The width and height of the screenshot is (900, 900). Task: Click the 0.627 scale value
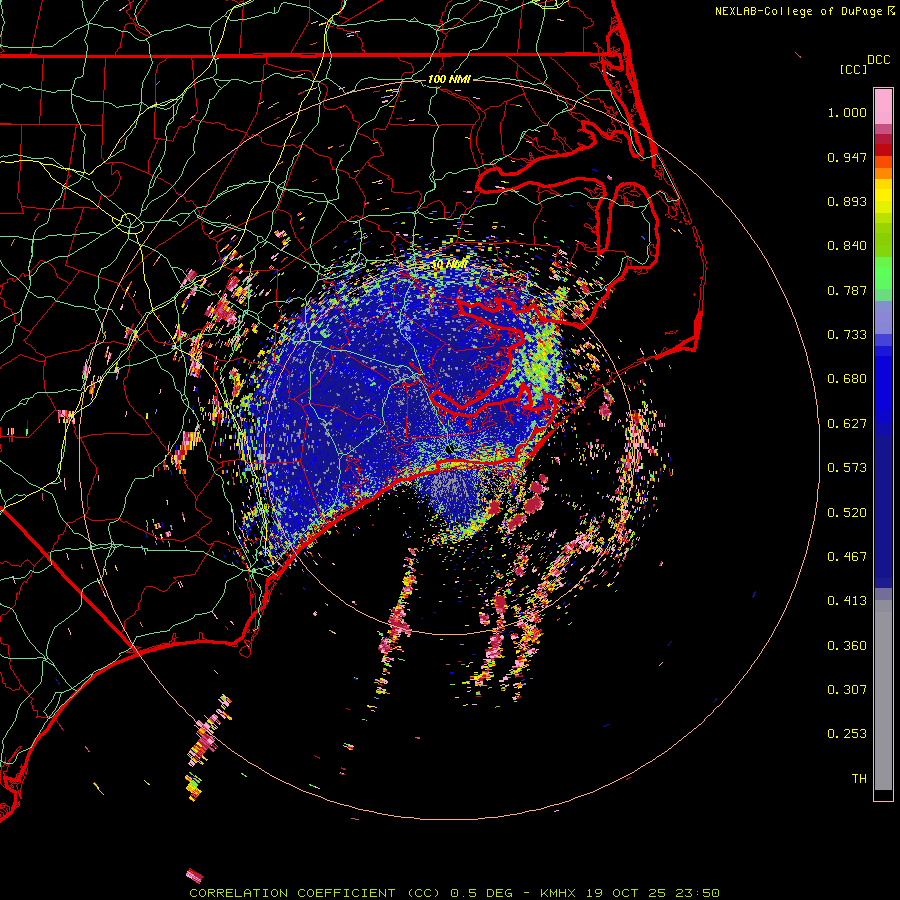[847, 424]
